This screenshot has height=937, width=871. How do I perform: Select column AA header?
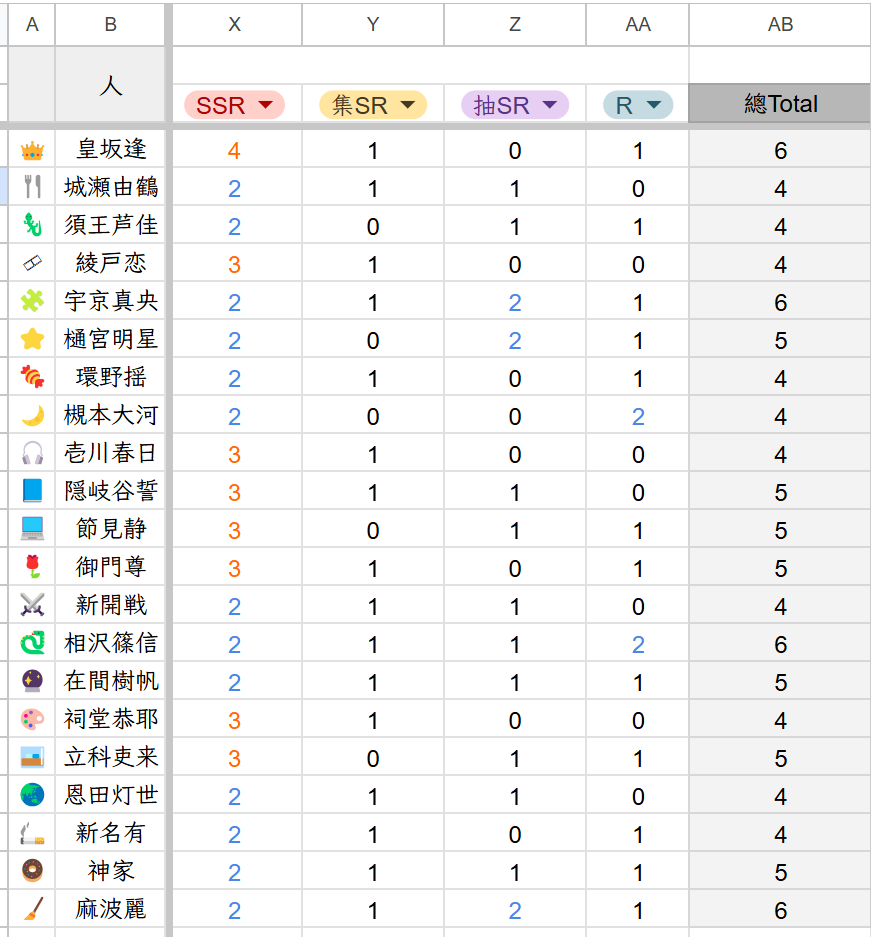[637, 25]
